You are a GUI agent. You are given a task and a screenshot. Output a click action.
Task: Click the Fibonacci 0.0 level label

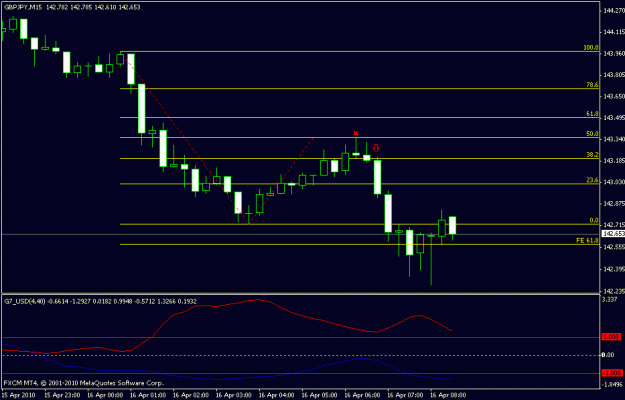pyautogui.click(x=594, y=220)
